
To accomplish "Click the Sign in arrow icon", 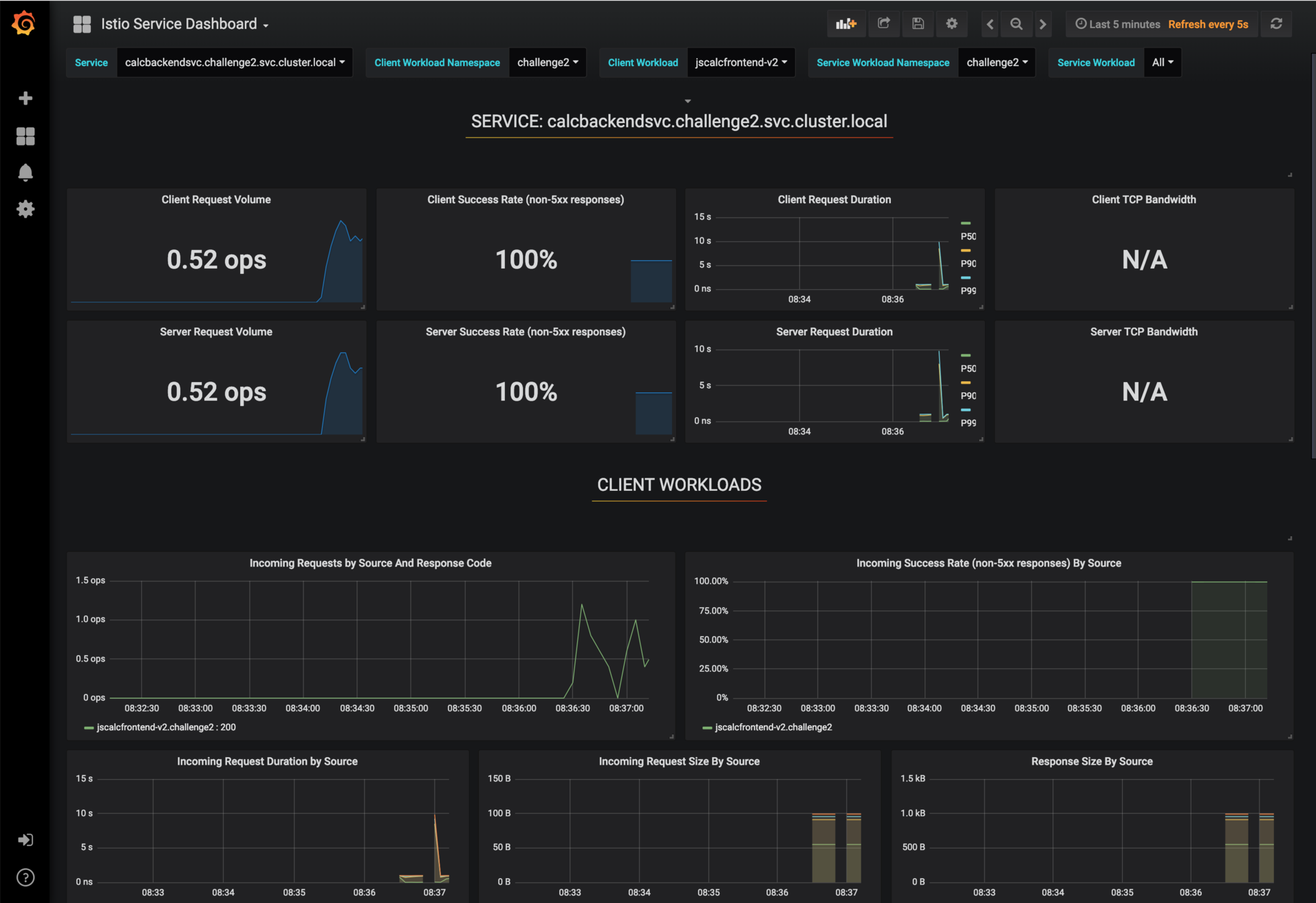I will pyautogui.click(x=25, y=840).
